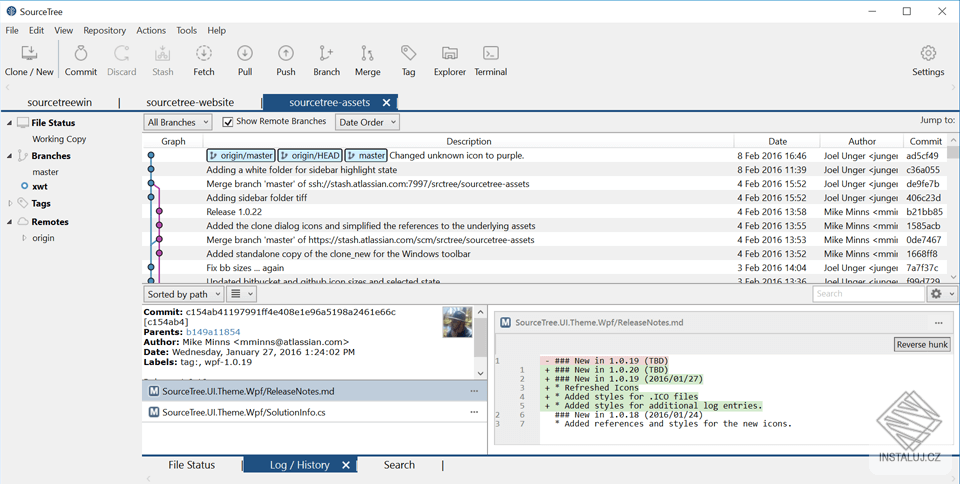Click the Commit toolbar icon
The image size is (960, 484).
(x=81, y=54)
